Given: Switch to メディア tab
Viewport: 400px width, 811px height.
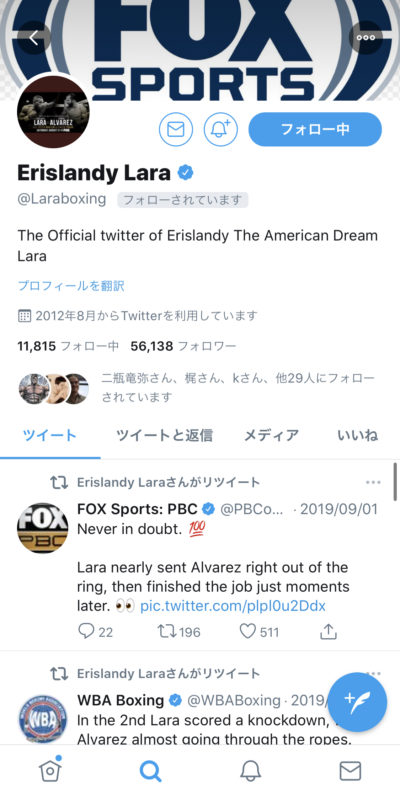Looking at the screenshot, I should (x=271, y=435).
